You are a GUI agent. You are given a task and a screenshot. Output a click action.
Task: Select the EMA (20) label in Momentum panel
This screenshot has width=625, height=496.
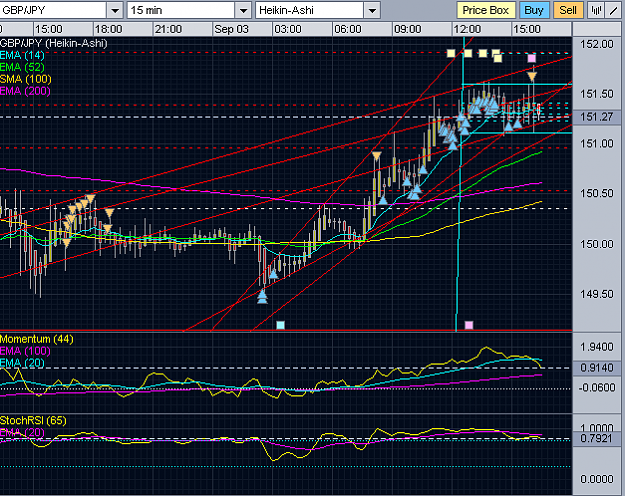point(22,363)
